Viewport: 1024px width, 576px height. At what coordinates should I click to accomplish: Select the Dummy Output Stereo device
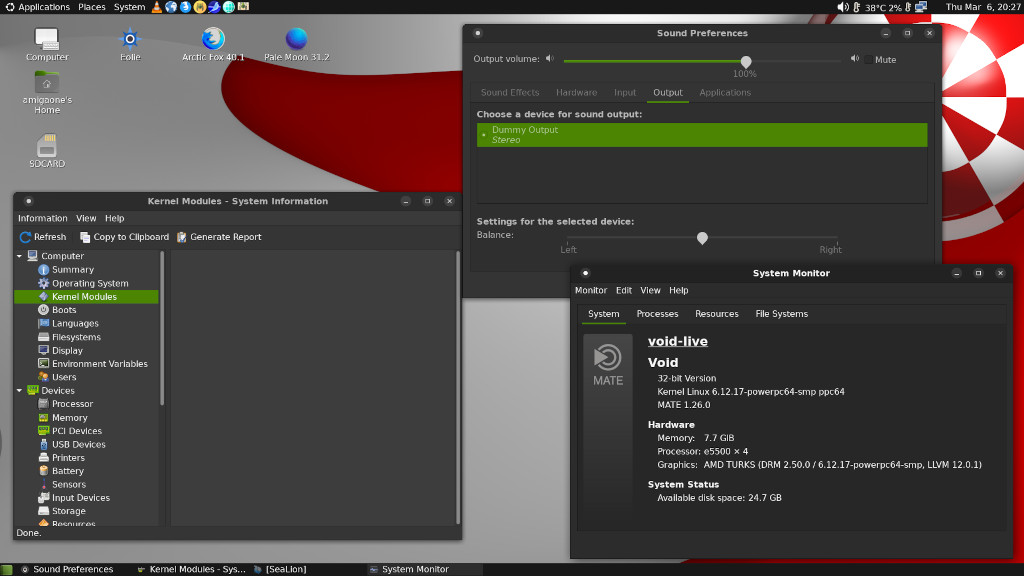702,135
